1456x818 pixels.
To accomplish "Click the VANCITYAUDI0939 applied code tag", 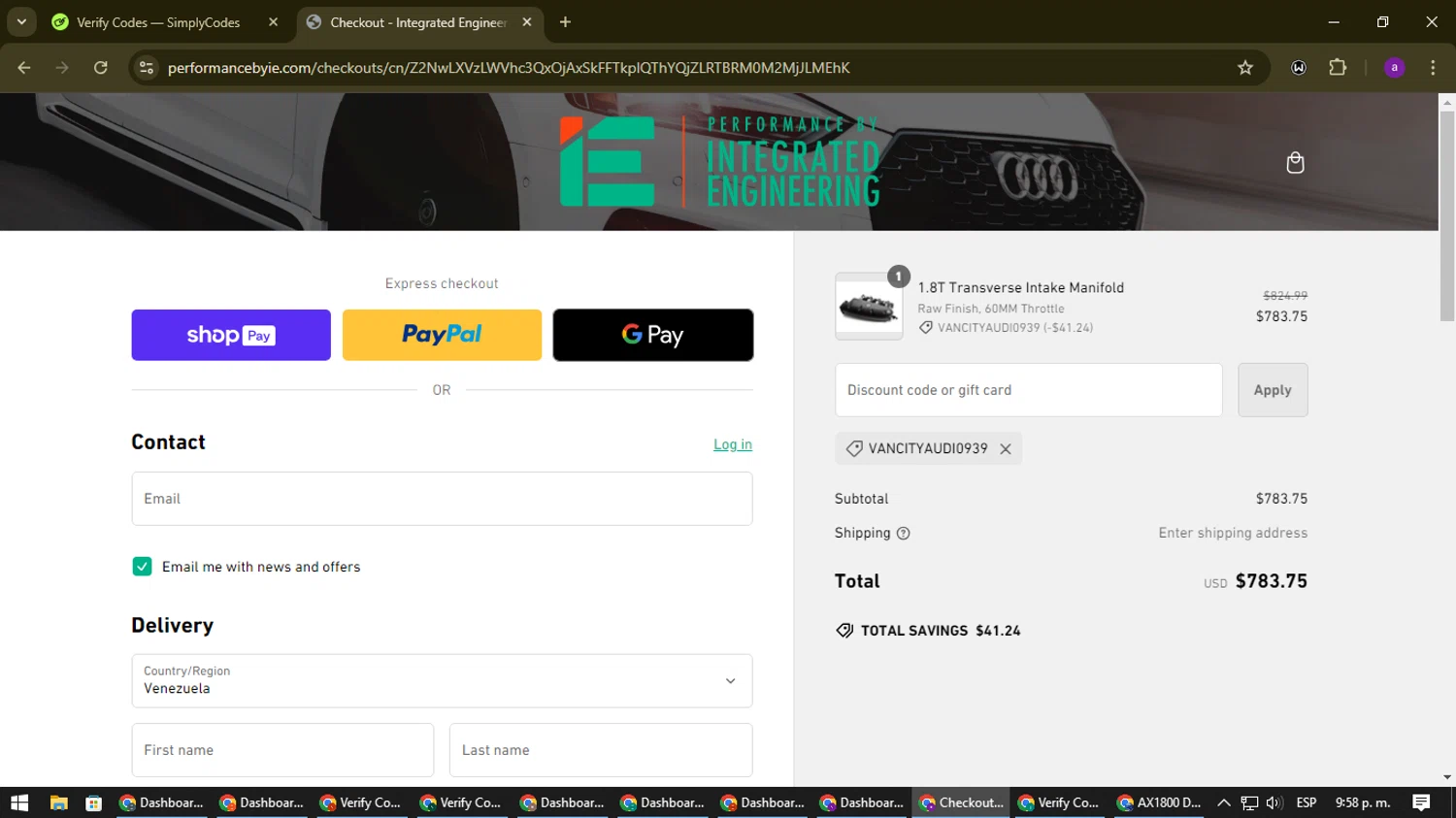I will coord(928,448).
